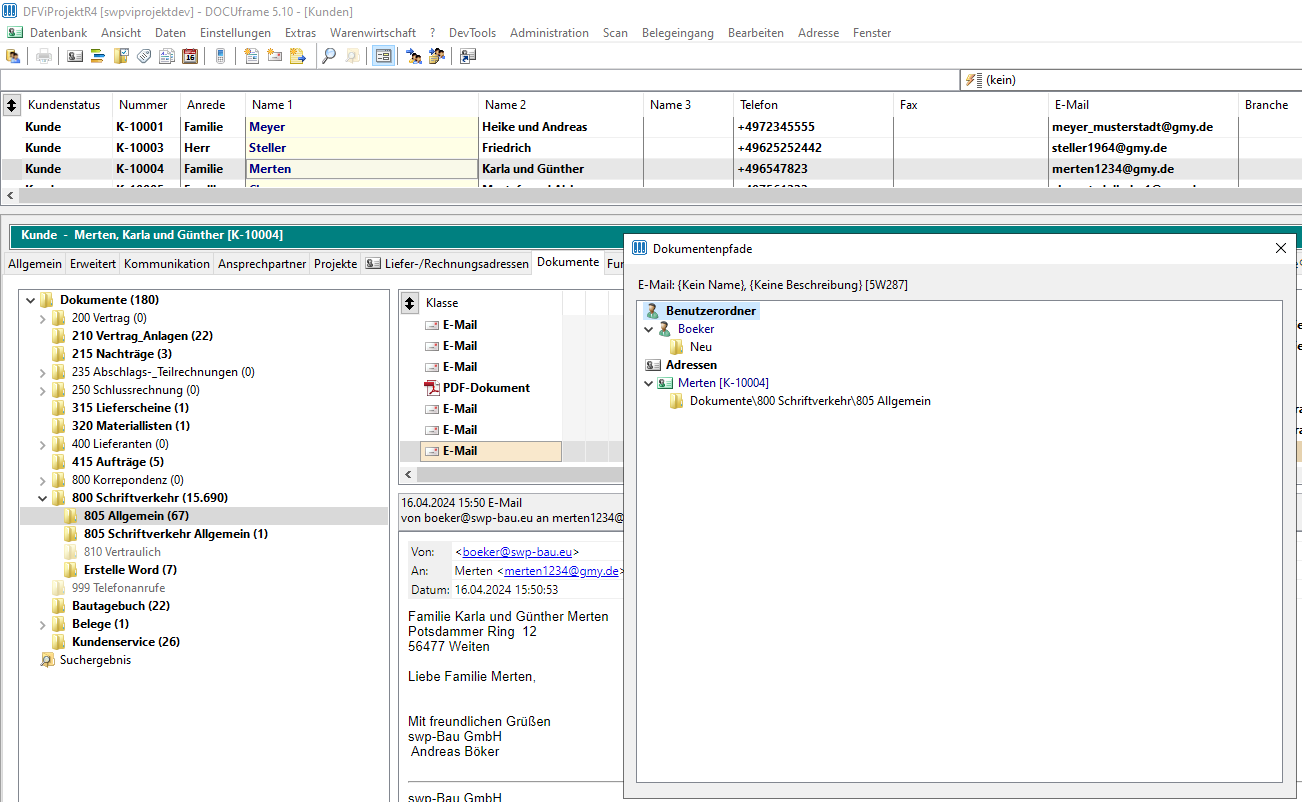Click the new note with arrow icon
Image resolution: width=1302 pixels, height=802 pixels.
[297, 56]
